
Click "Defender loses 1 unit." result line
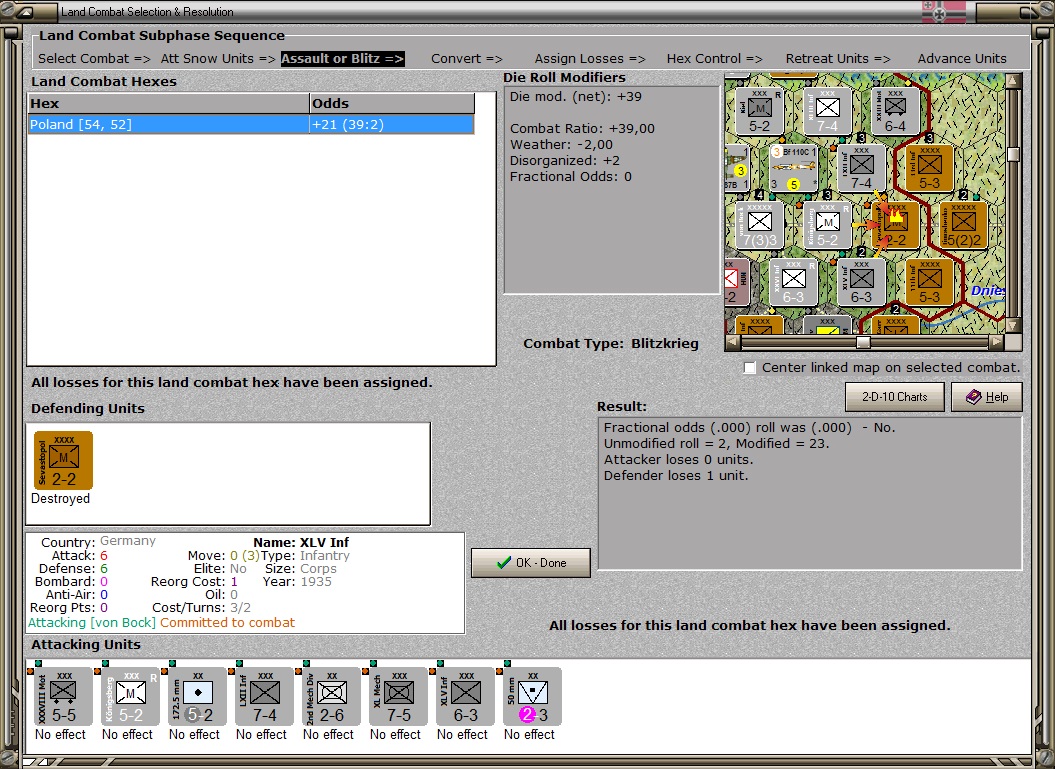(676, 476)
